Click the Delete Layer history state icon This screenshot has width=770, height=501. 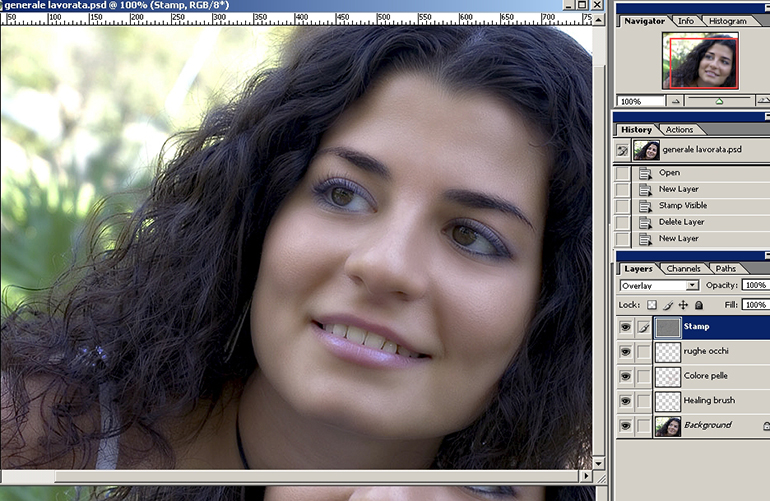(x=645, y=223)
